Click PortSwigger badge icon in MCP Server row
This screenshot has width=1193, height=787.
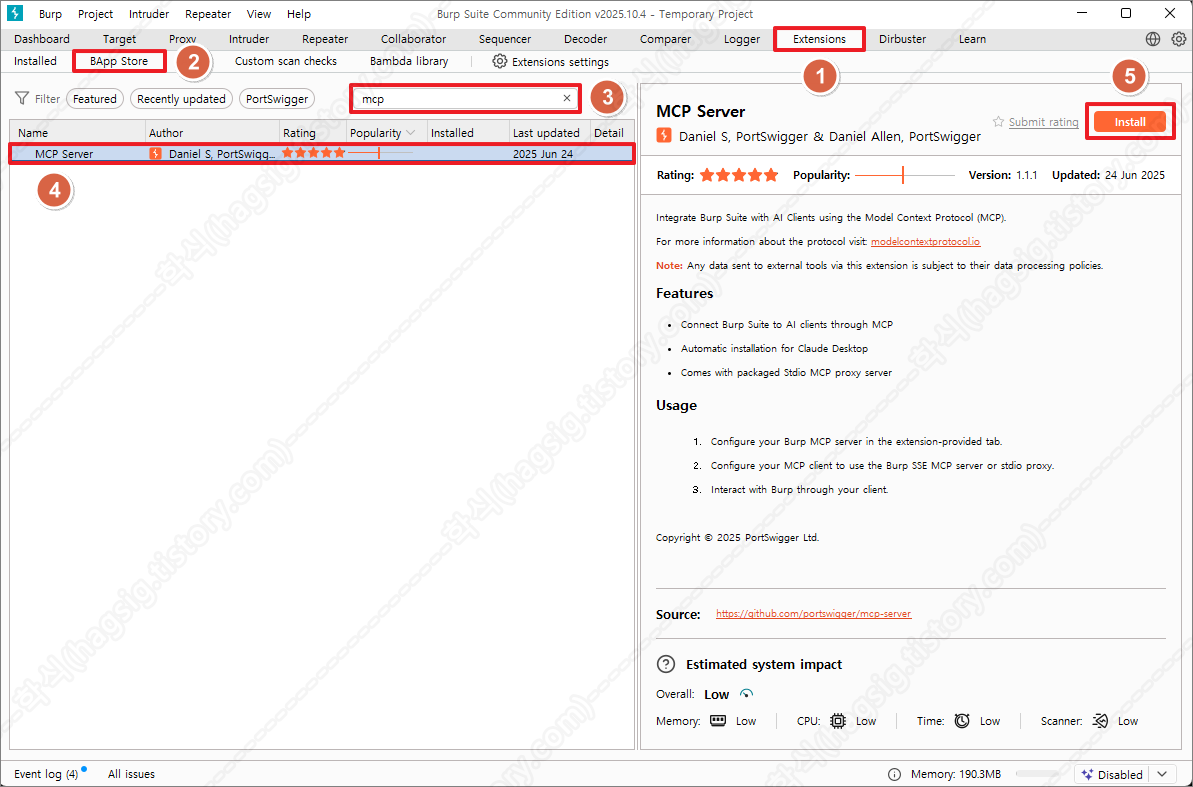click(x=156, y=153)
